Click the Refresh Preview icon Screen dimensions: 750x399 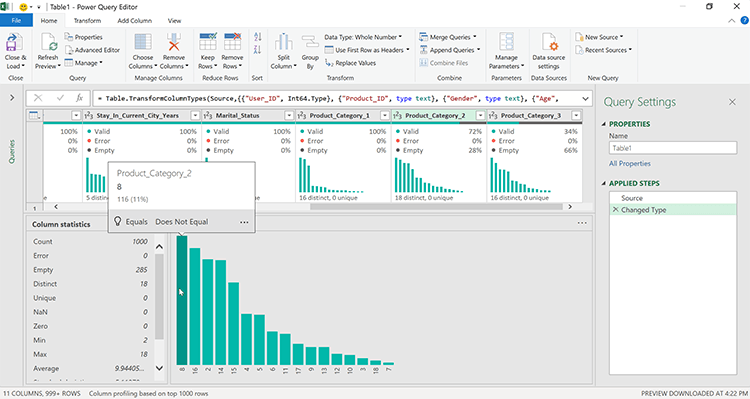click(x=49, y=43)
